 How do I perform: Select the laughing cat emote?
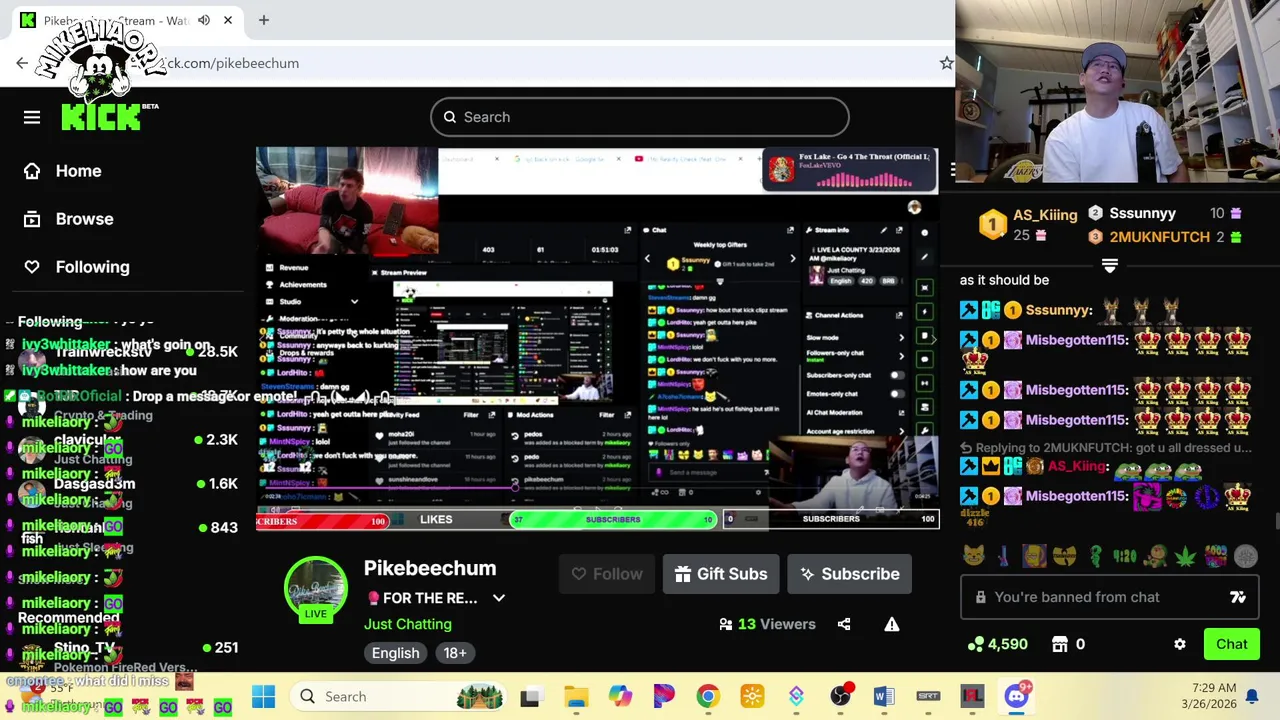click(x=973, y=556)
